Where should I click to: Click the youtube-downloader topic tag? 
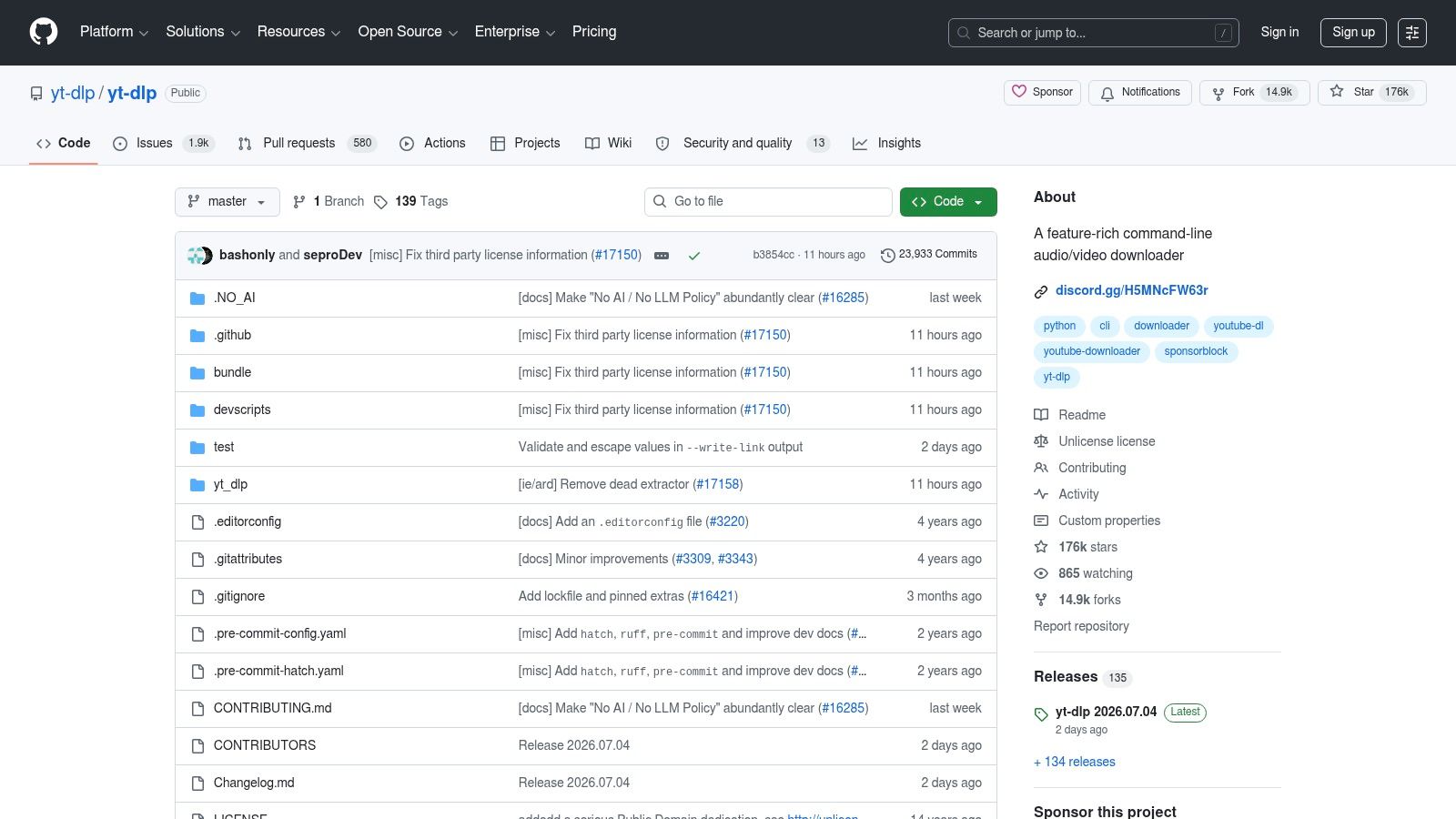click(x=1091, y=352)
